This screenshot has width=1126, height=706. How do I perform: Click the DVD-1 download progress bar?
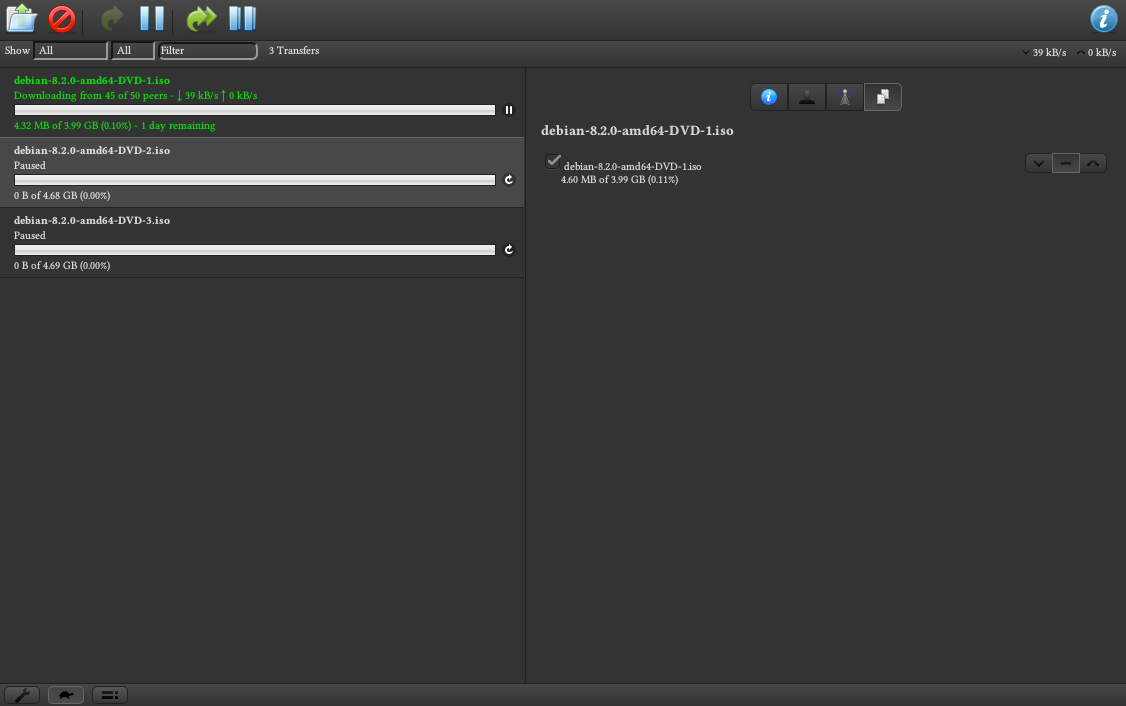click(255, 110)
